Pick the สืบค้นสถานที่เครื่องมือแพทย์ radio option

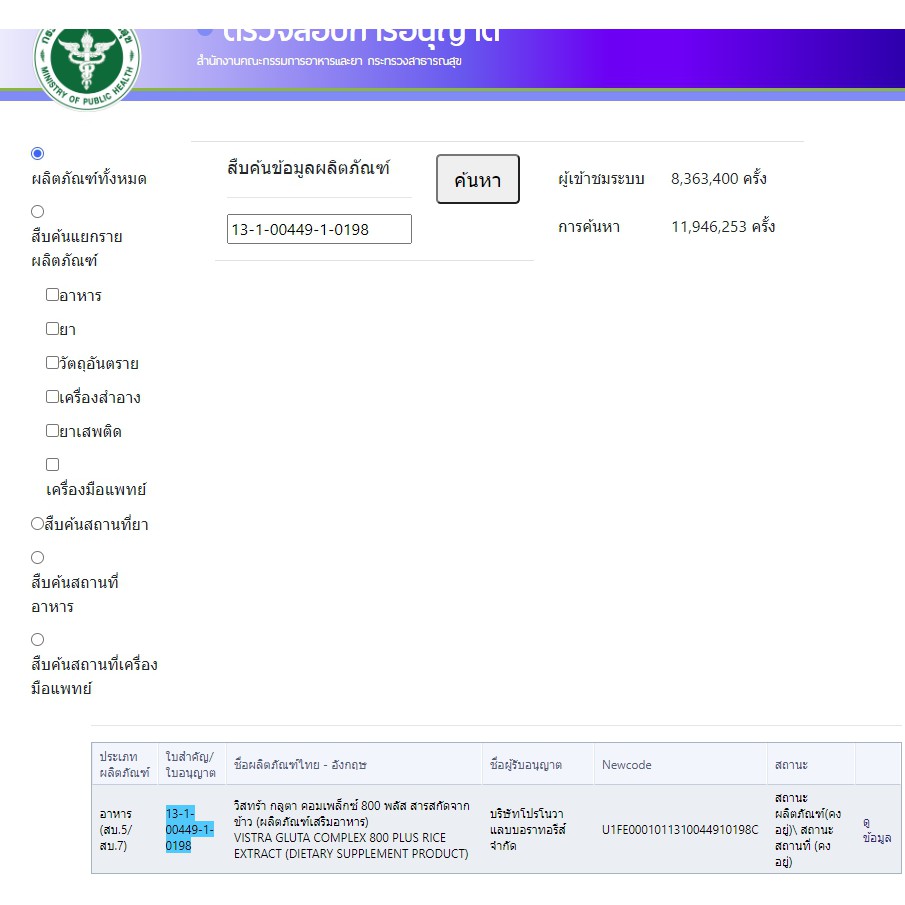pos(38,640)
